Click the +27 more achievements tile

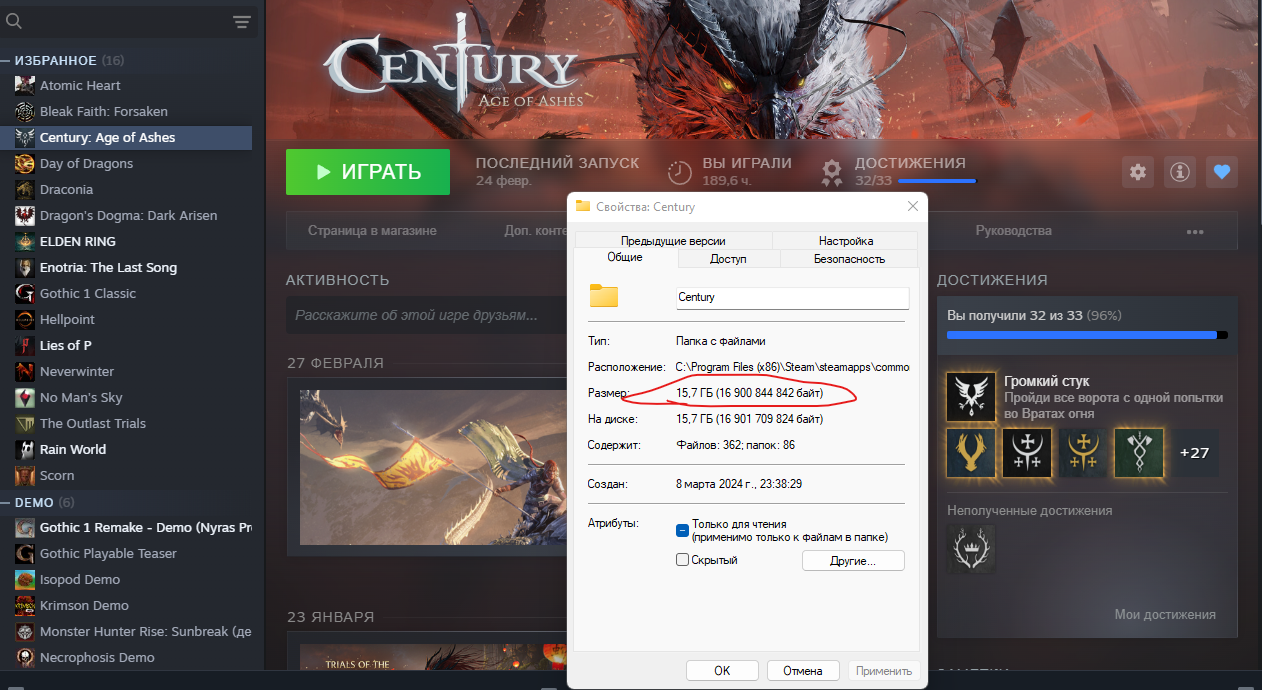(1194, 453)
